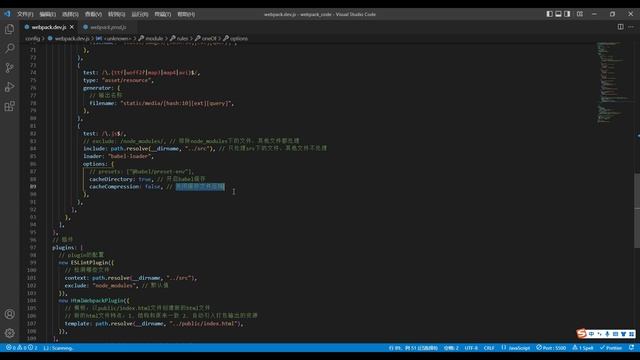640x360 pixels.
Task: Click the Sogou voice input microphone
Action: pyautogui.click(x=607, y=334)
